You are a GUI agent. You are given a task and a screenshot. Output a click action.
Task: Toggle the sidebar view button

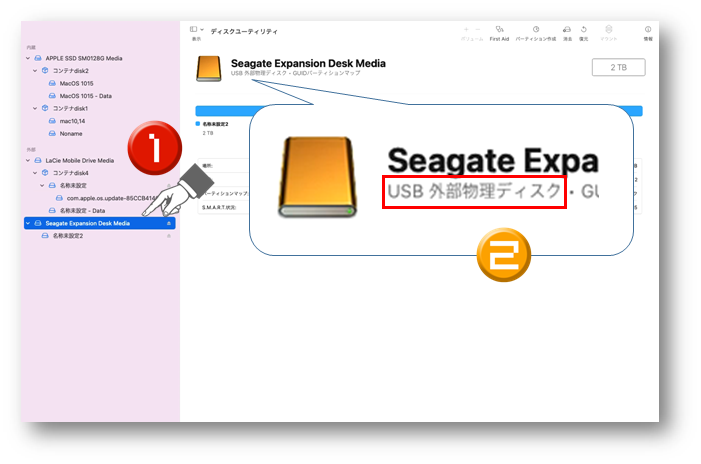pyautogui.click(x=194, y=30)
